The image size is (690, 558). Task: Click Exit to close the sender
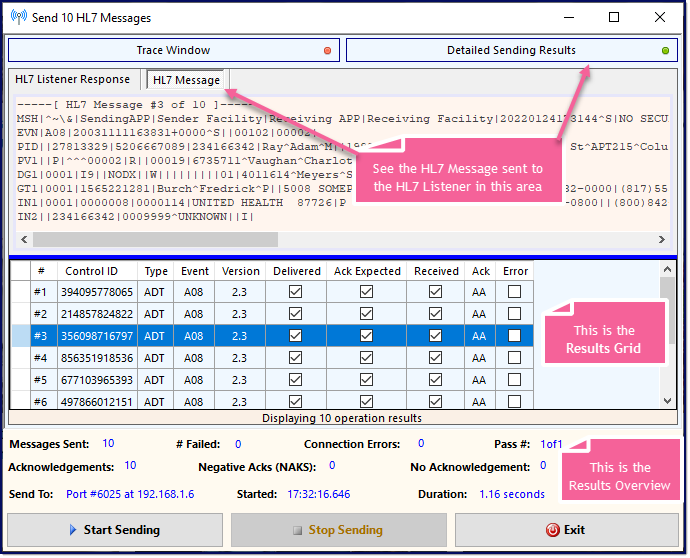pyautogui.click(x=566, y=530)
